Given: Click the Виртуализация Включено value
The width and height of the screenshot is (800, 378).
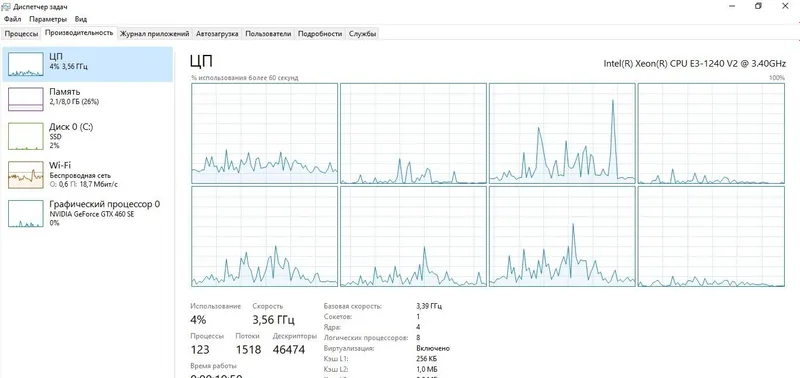Looking at the screenshot, I should click(433, 348).
